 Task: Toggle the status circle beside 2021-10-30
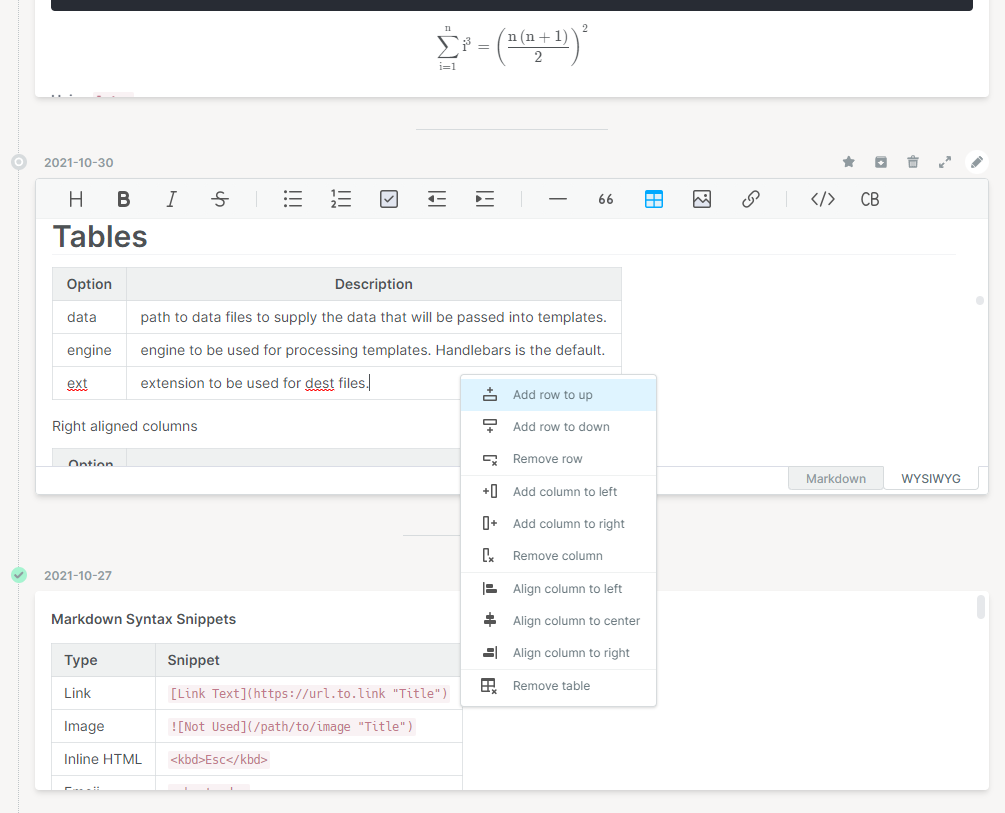point(18,161)
